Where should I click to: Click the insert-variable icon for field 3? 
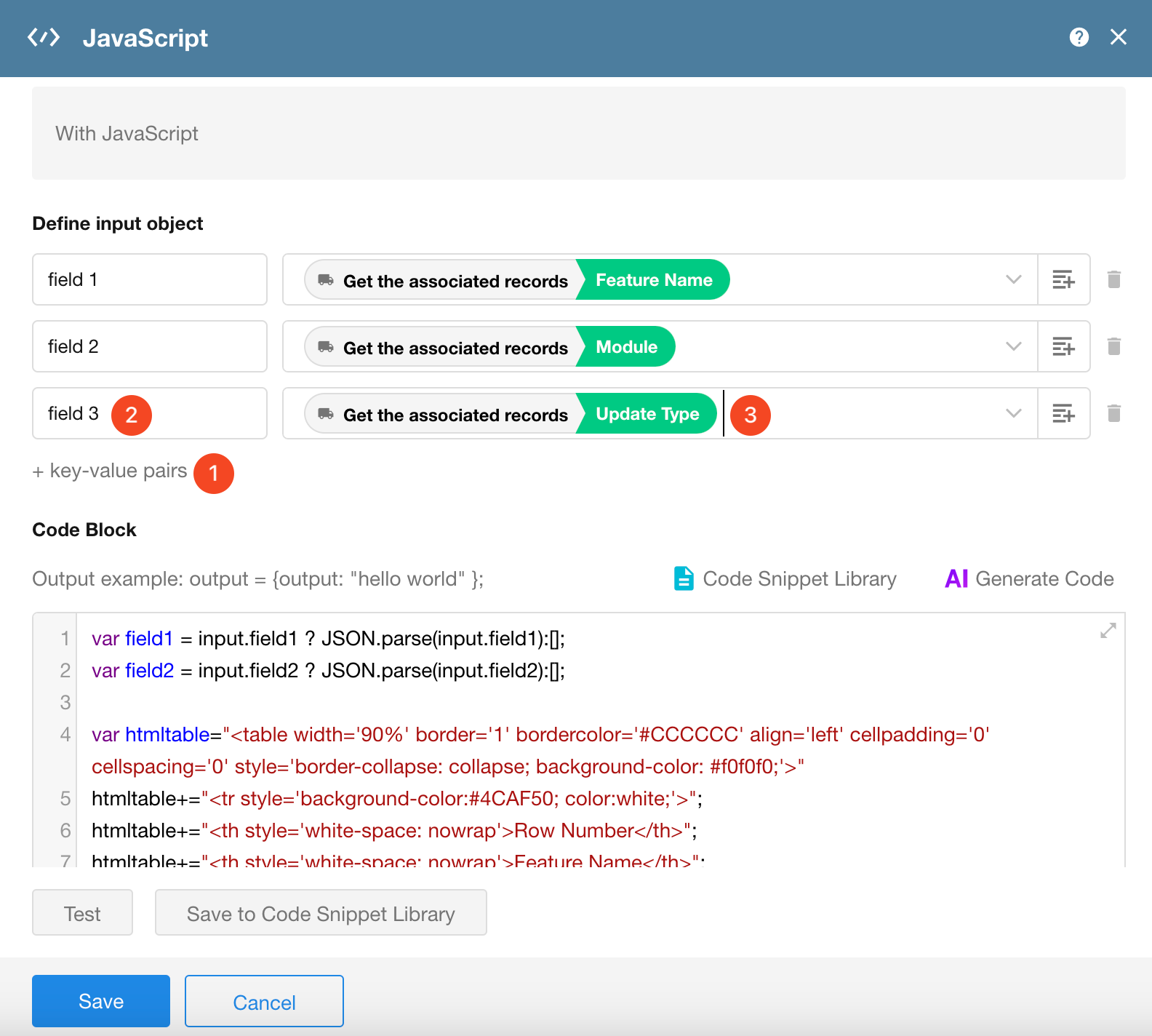(x=1063, y=413)
